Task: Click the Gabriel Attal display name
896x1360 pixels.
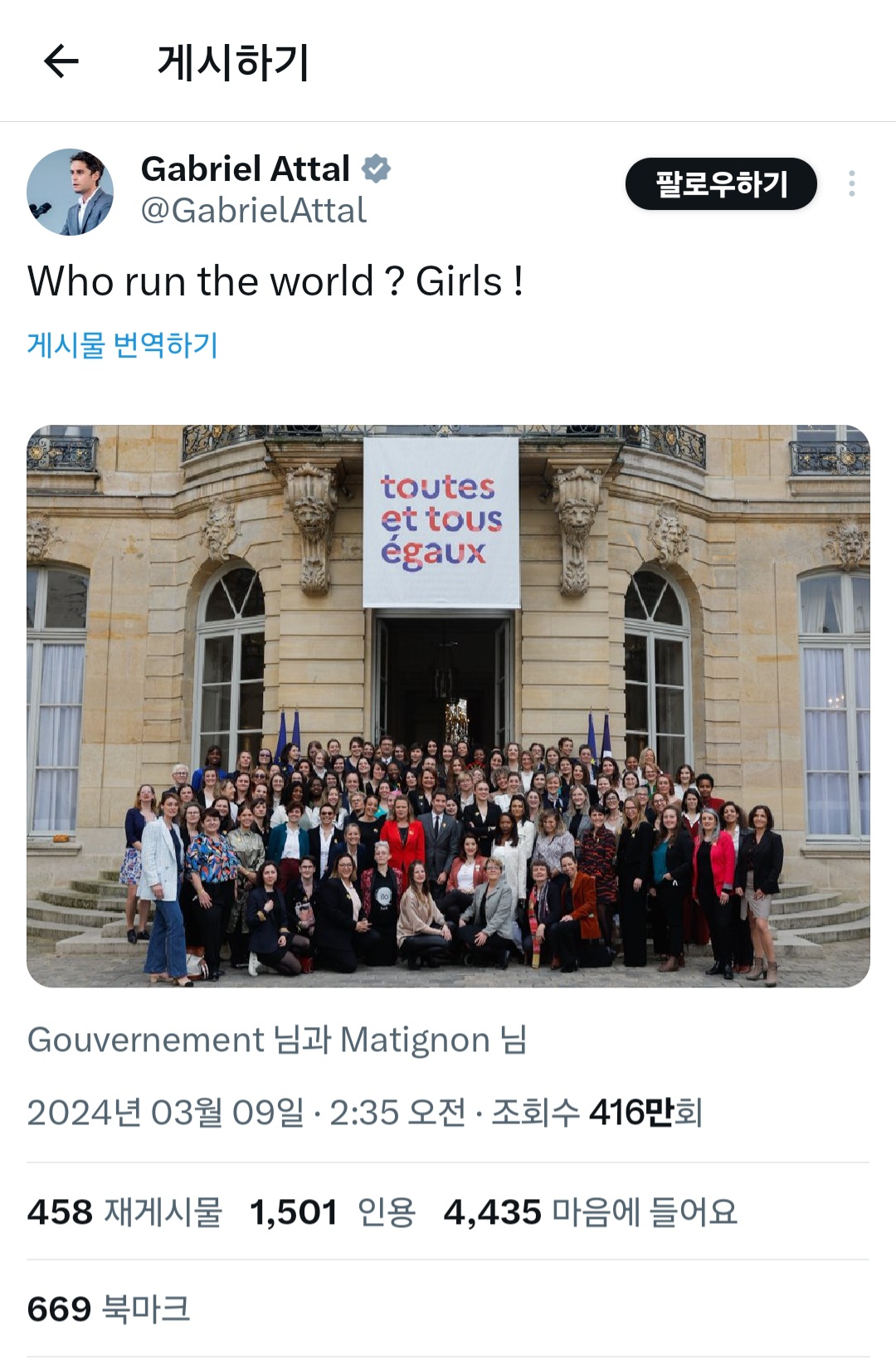Action: [246, 168]
